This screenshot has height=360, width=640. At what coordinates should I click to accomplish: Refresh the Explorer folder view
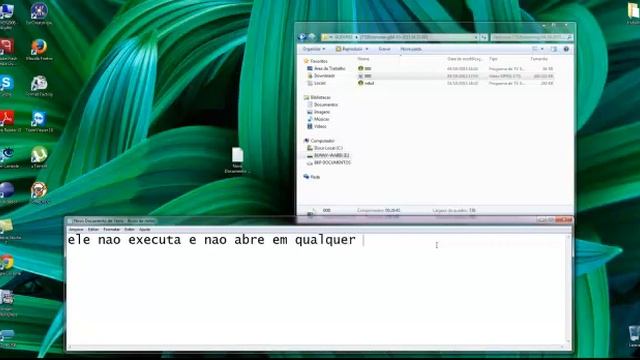coord(484,37)
